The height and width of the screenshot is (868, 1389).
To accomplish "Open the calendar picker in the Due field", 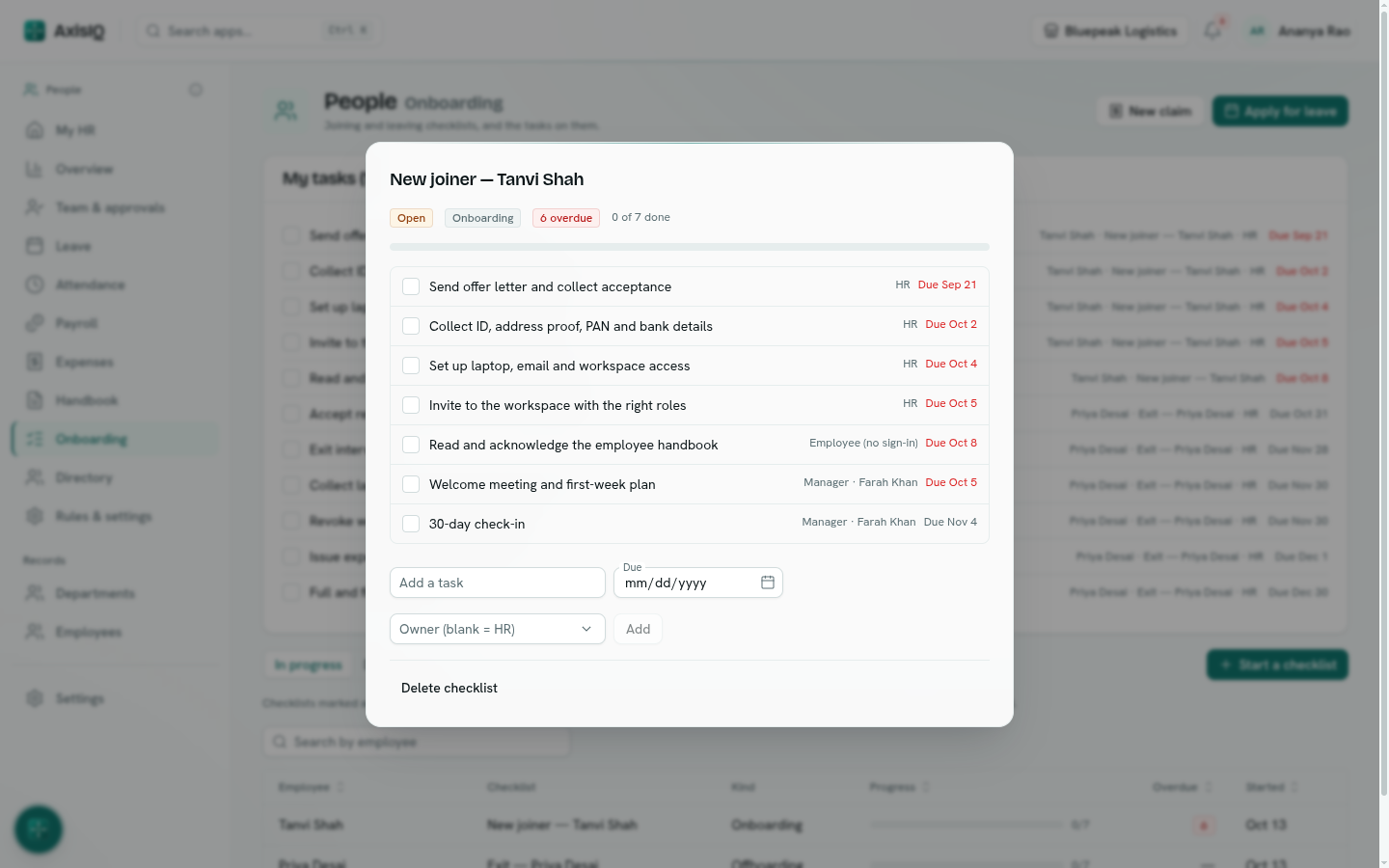I will 768,583.
